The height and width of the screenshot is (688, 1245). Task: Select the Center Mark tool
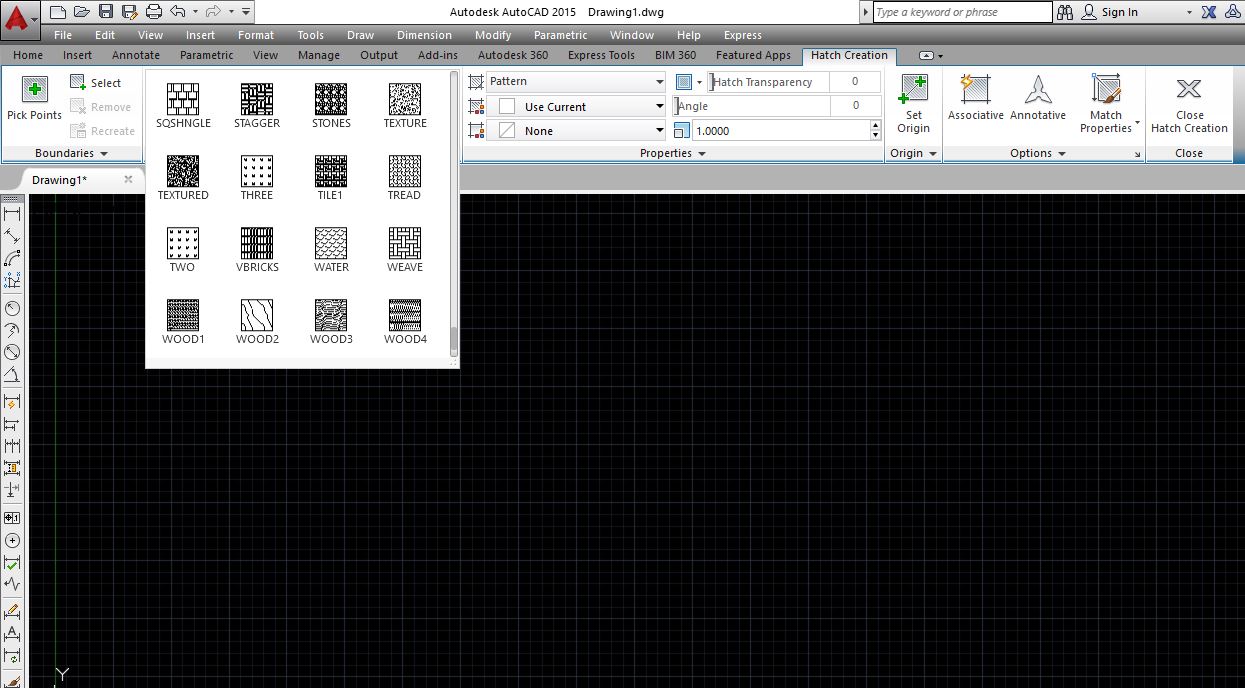tap(12, 541)
